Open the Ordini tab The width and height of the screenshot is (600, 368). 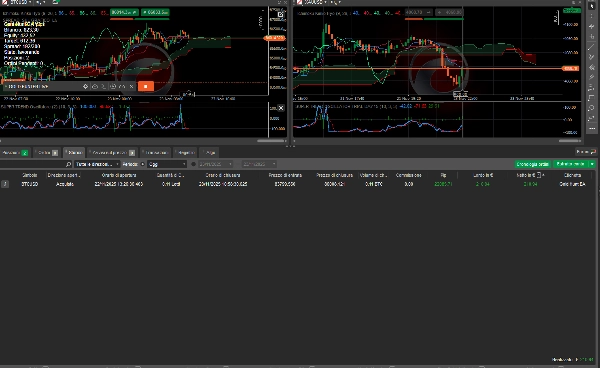pyautogui.click(x=47, y=153)
